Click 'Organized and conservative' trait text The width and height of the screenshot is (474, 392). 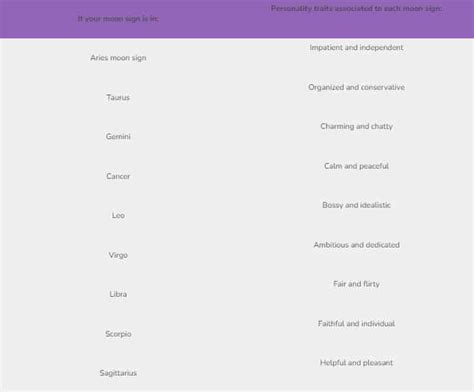[x=356, y=87]
